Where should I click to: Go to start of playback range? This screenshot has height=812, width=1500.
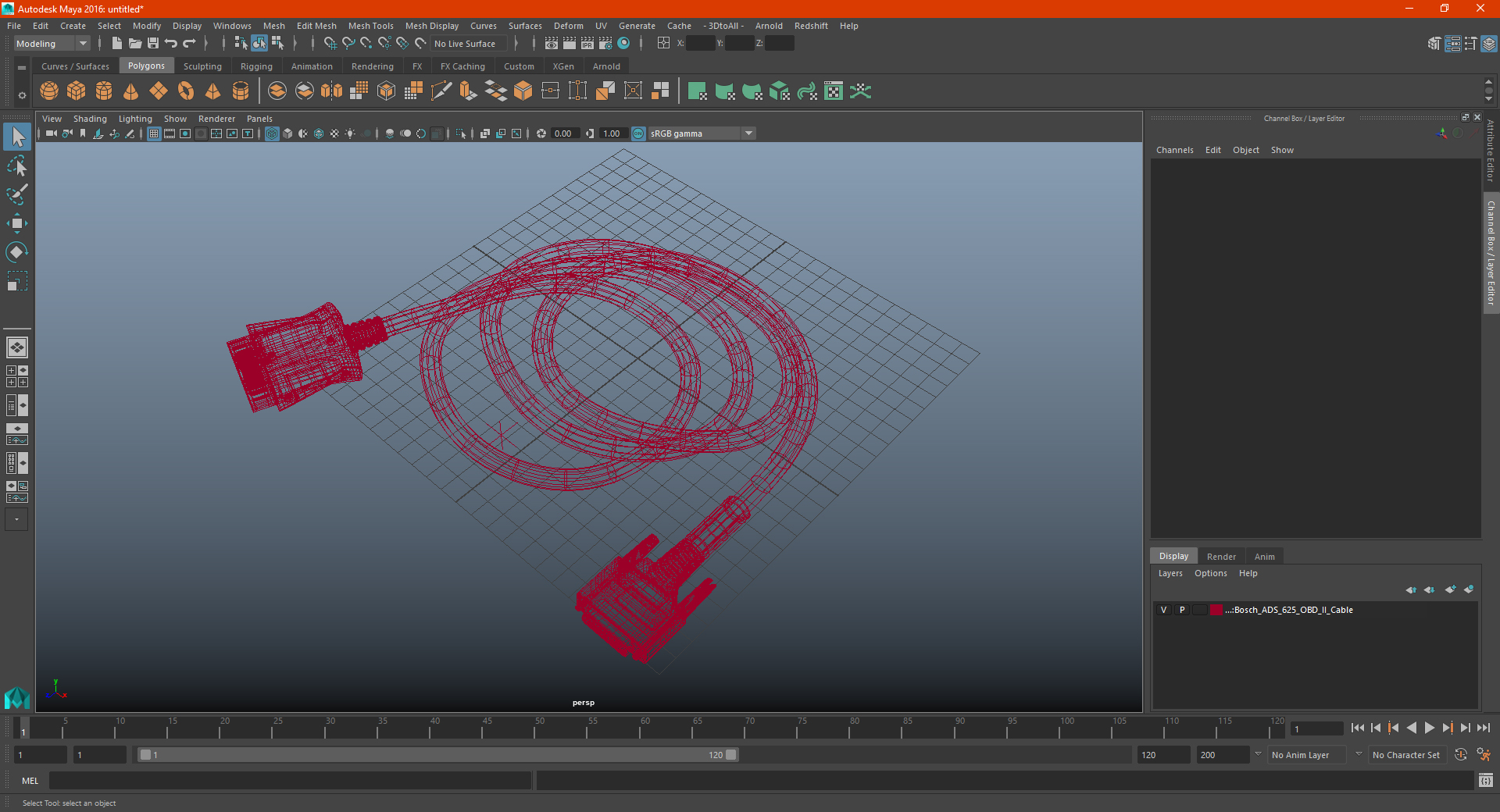[1357, 728]
